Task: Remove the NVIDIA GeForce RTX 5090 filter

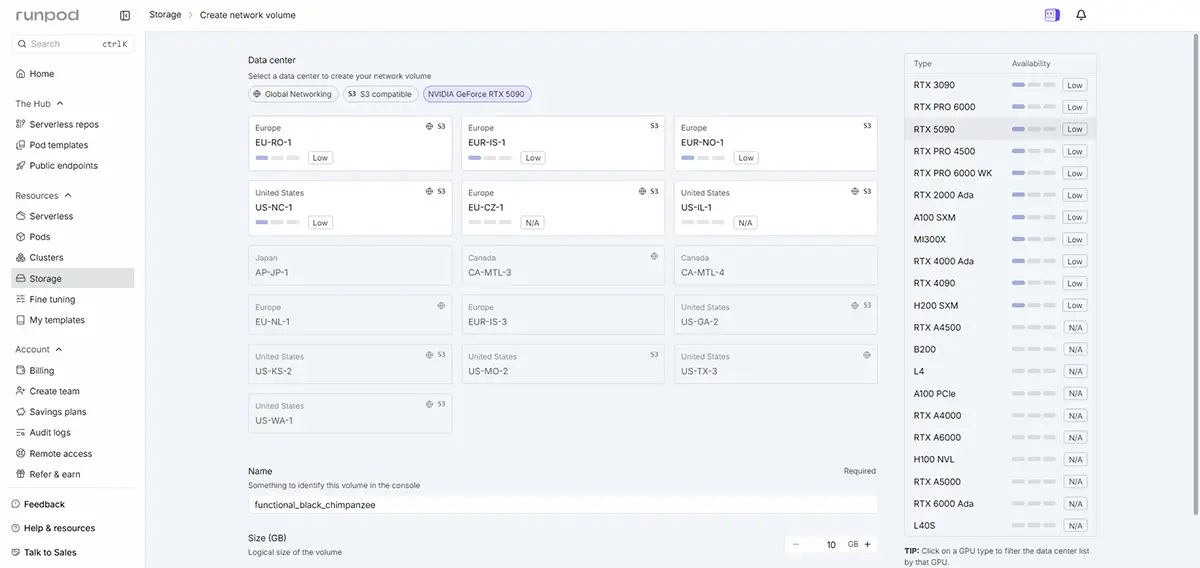Action: click(x=477, y=94)
